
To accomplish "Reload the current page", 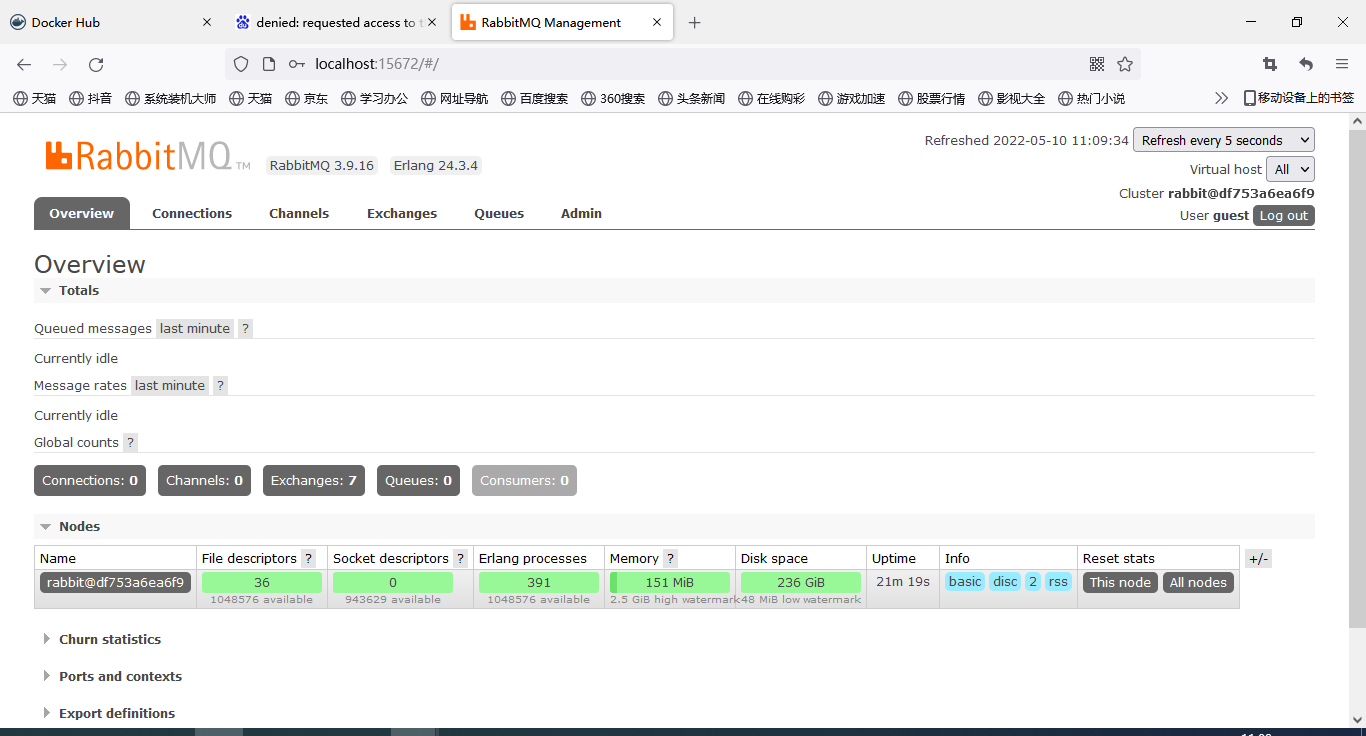I will point(96,64).
